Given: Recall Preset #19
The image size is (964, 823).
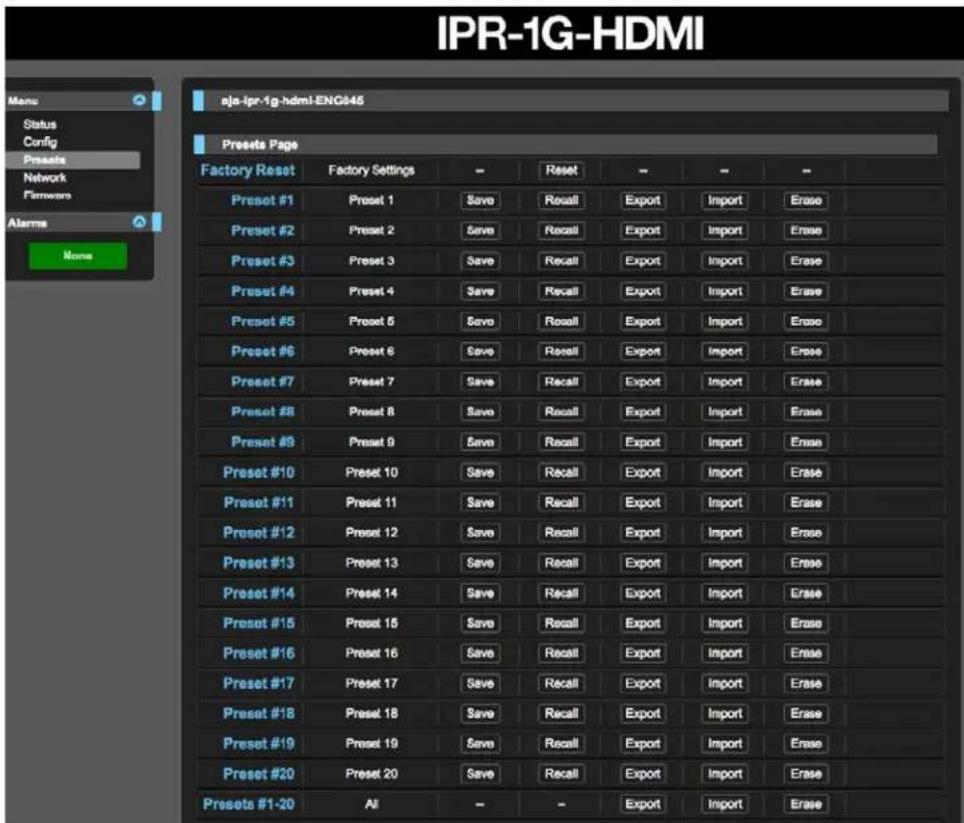Looking at the screenshot, I should pos(561,743).
